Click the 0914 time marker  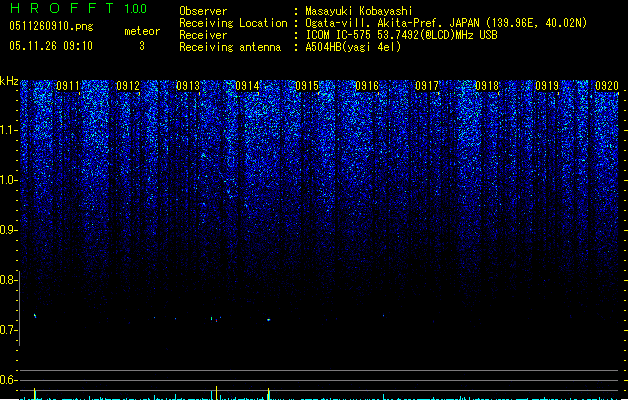(248, 86)
